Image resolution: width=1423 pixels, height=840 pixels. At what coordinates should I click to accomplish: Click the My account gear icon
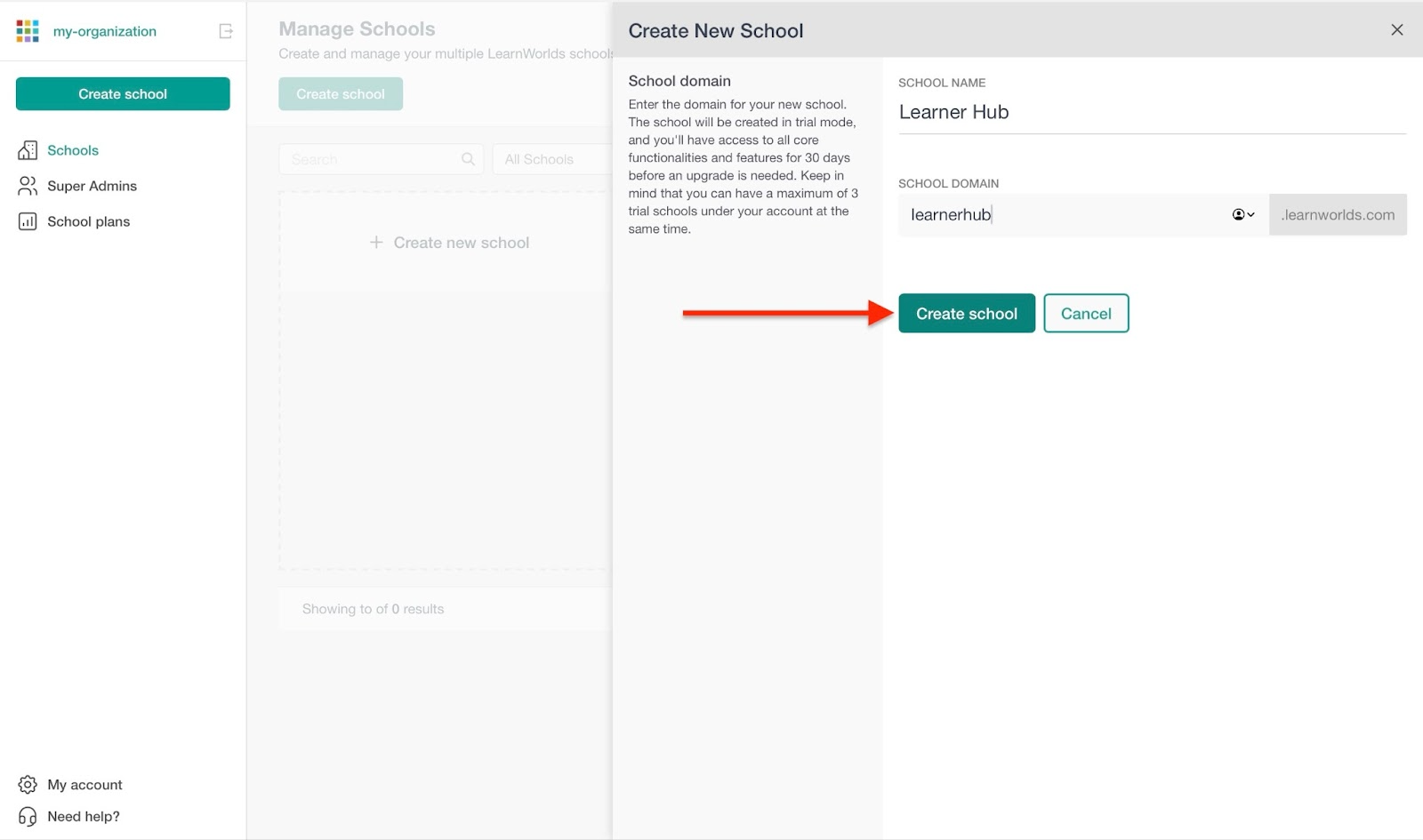tap(28, 785)
